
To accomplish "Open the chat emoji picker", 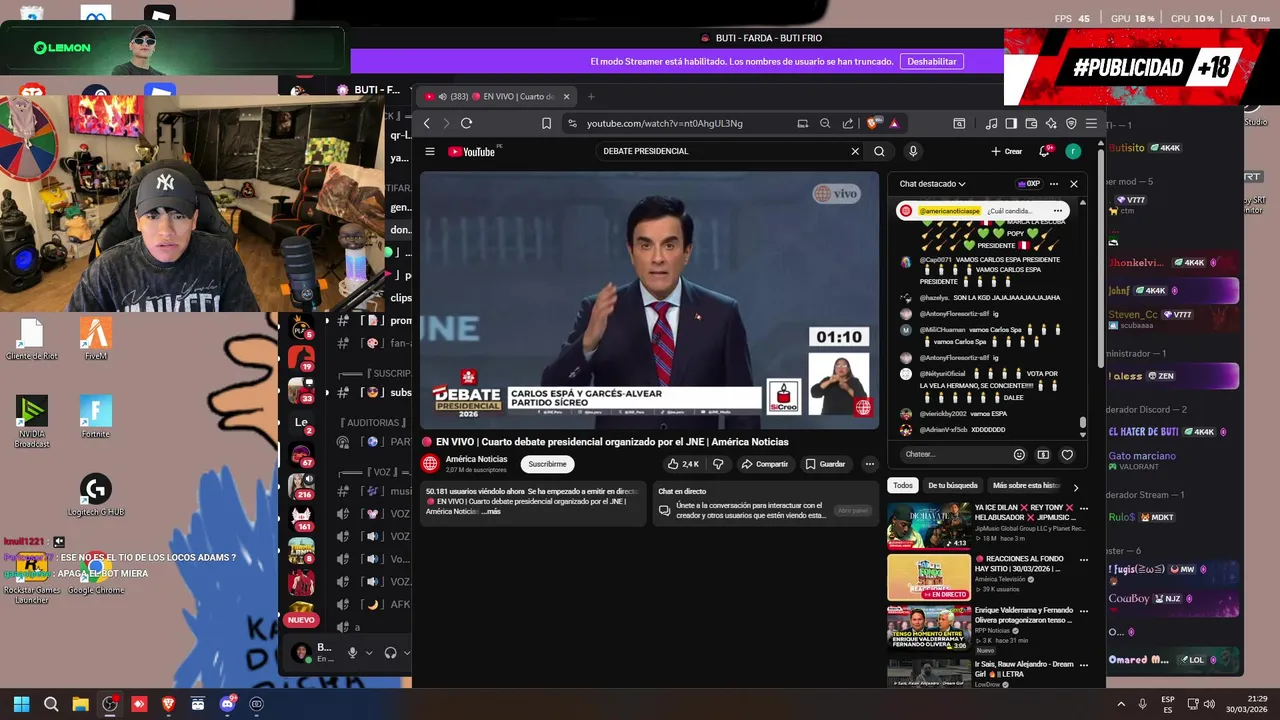I will [x=1019, y=454].
